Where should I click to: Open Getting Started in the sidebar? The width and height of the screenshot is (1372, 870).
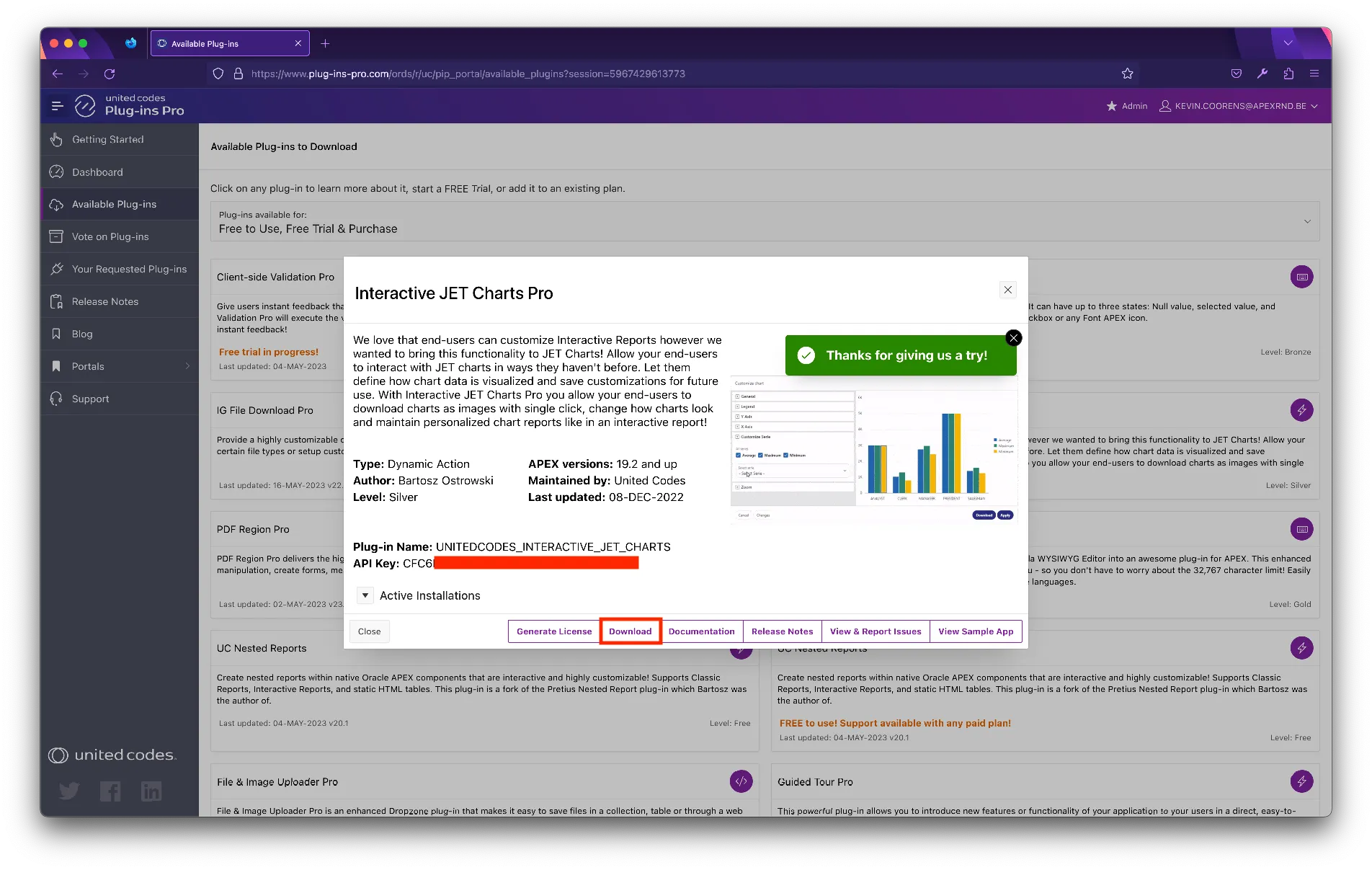pyautogui.click(x=120, y=139)
